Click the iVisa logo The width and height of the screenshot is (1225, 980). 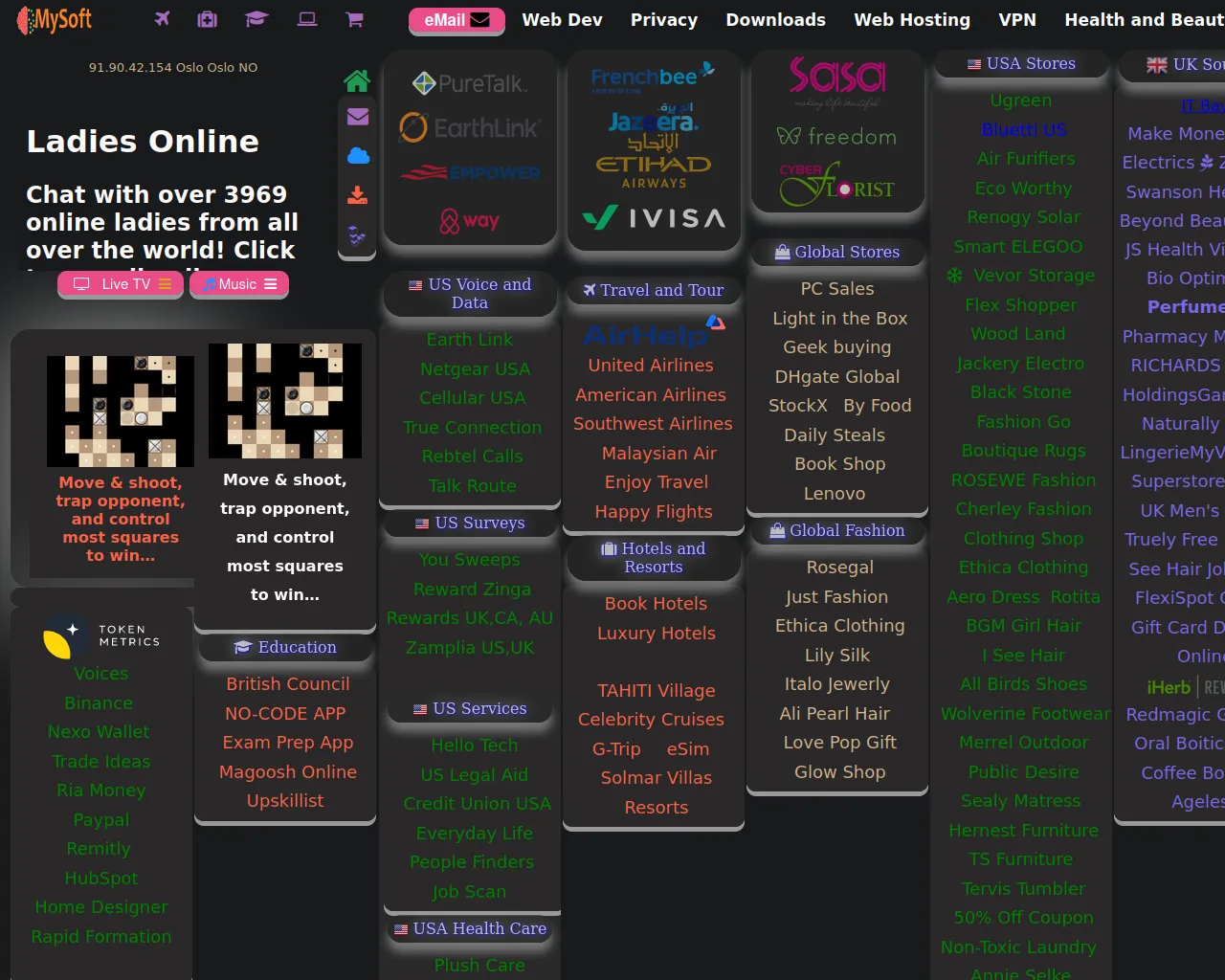click(x=654, y=218)
